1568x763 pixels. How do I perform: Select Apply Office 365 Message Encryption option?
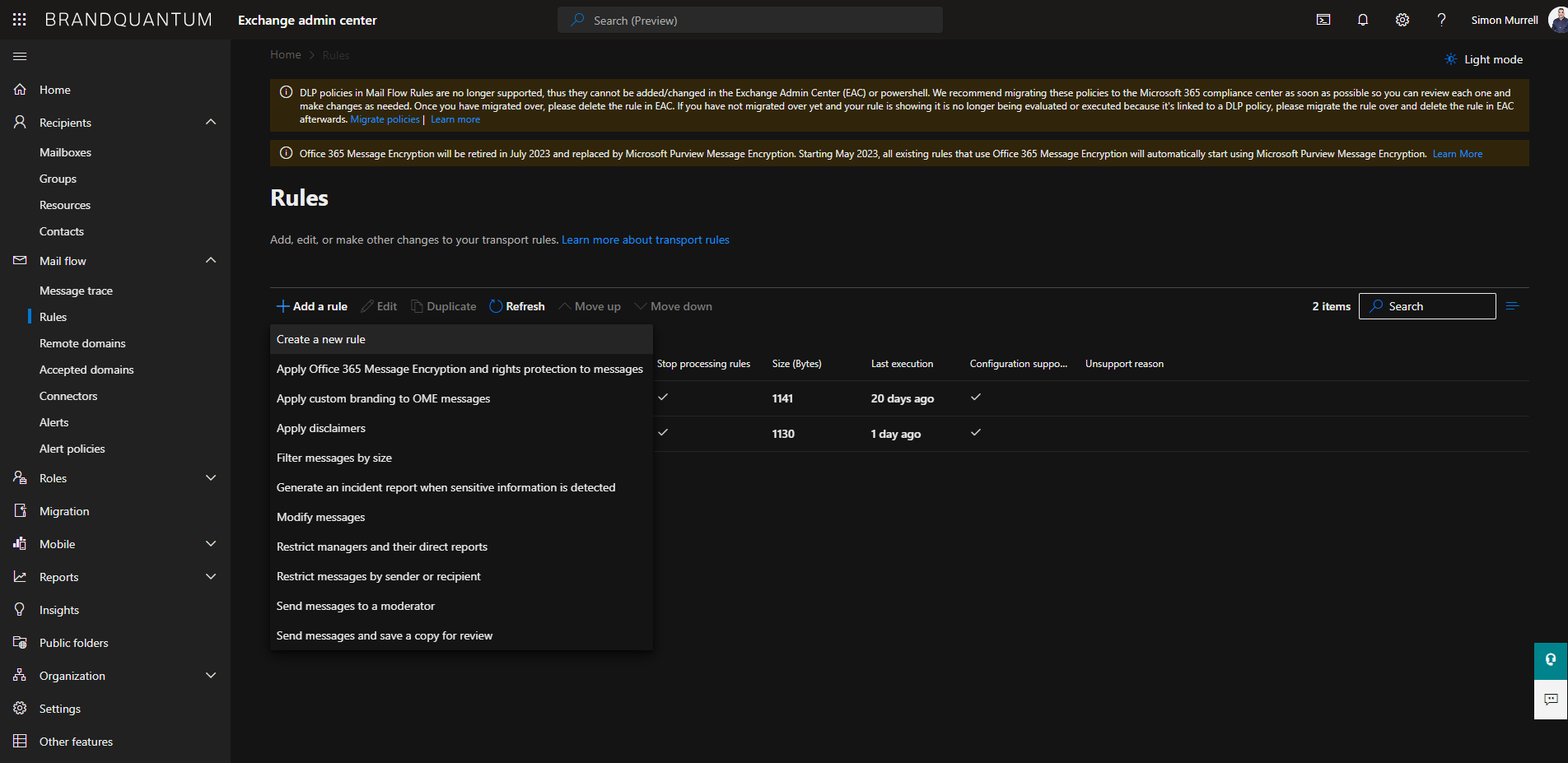click(461, 369)
